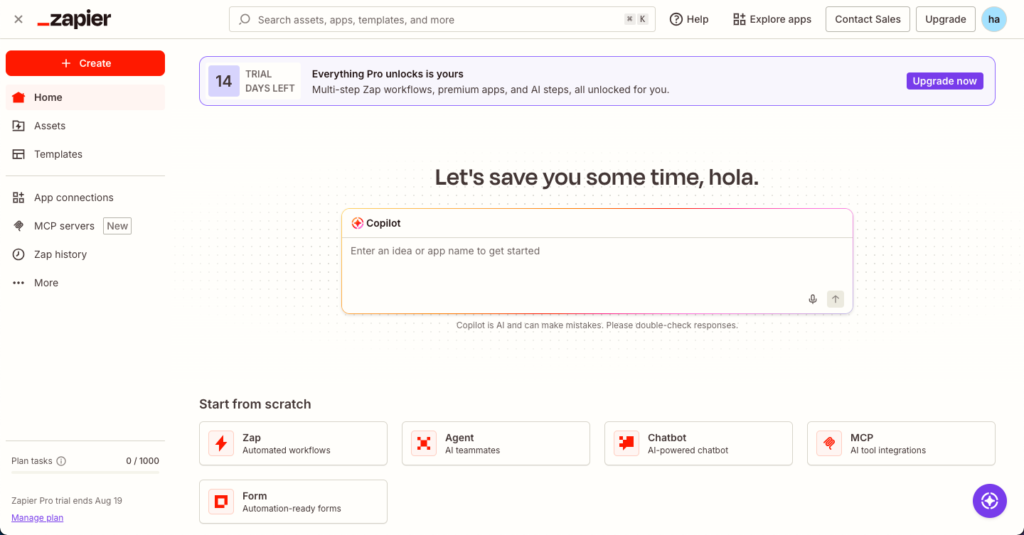Open Zap history
The width and height of the screenshot is (1024, 535).
(86, 254)
